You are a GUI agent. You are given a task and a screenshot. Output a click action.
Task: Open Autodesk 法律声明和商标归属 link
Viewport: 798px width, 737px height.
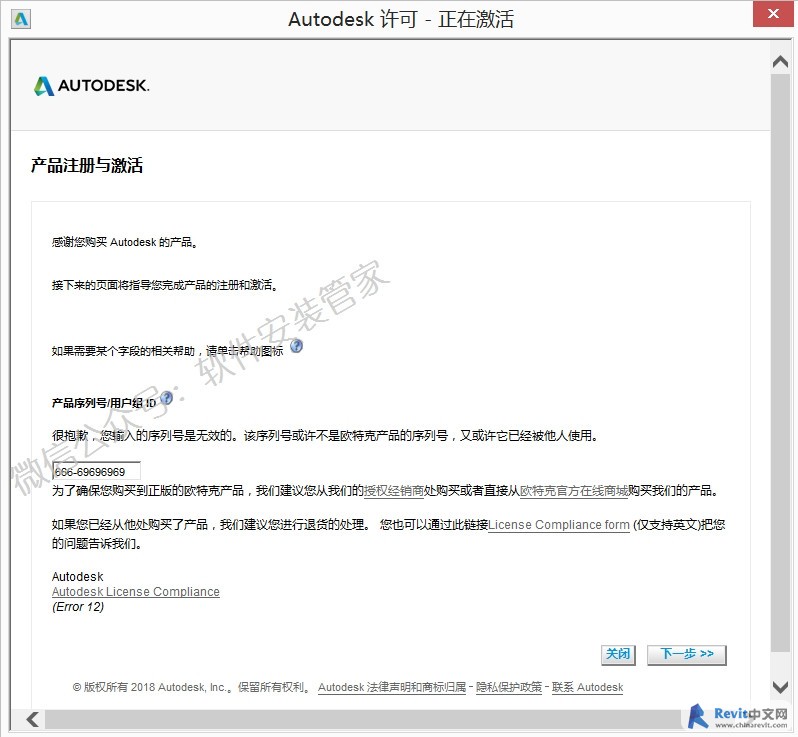(392, 687)
